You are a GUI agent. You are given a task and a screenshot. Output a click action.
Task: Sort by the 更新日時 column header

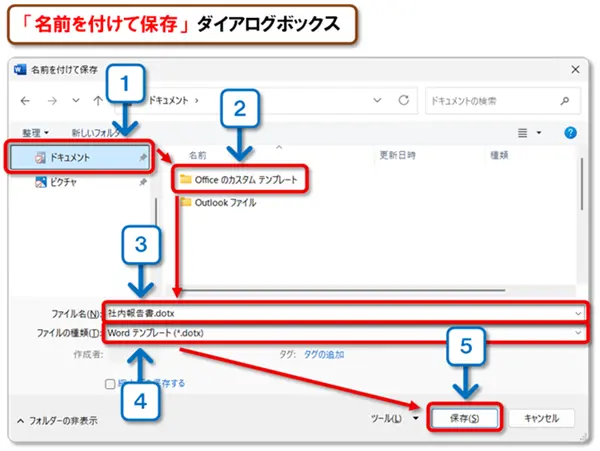pos(397,155)
